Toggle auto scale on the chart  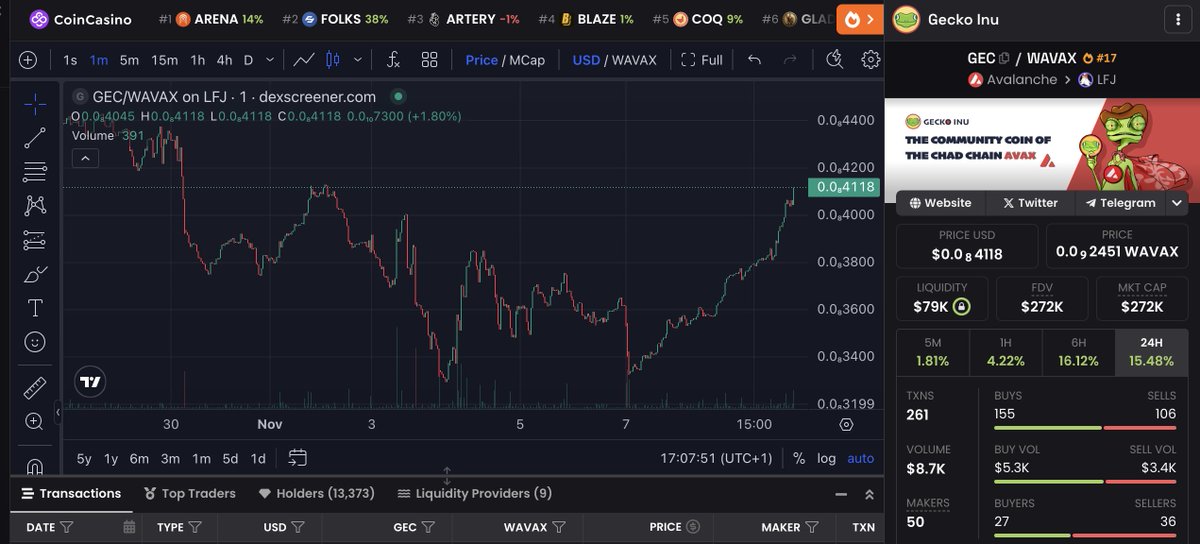(861, 458)
